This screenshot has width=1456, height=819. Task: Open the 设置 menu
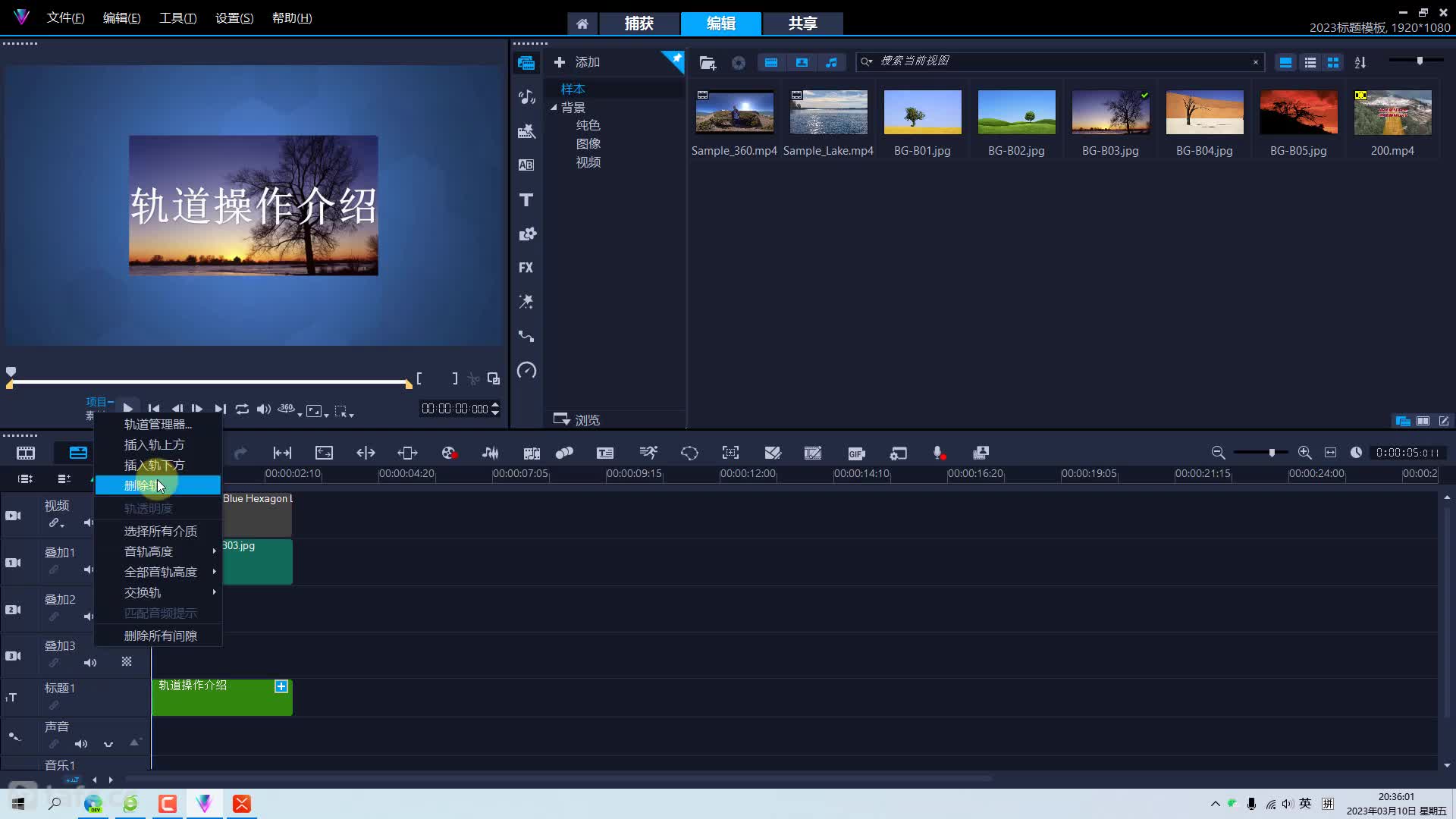click(234, 18)
